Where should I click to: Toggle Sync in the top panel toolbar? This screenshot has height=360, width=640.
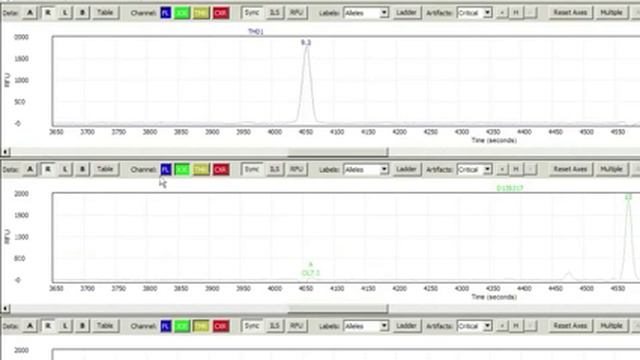tap(252, 13)
